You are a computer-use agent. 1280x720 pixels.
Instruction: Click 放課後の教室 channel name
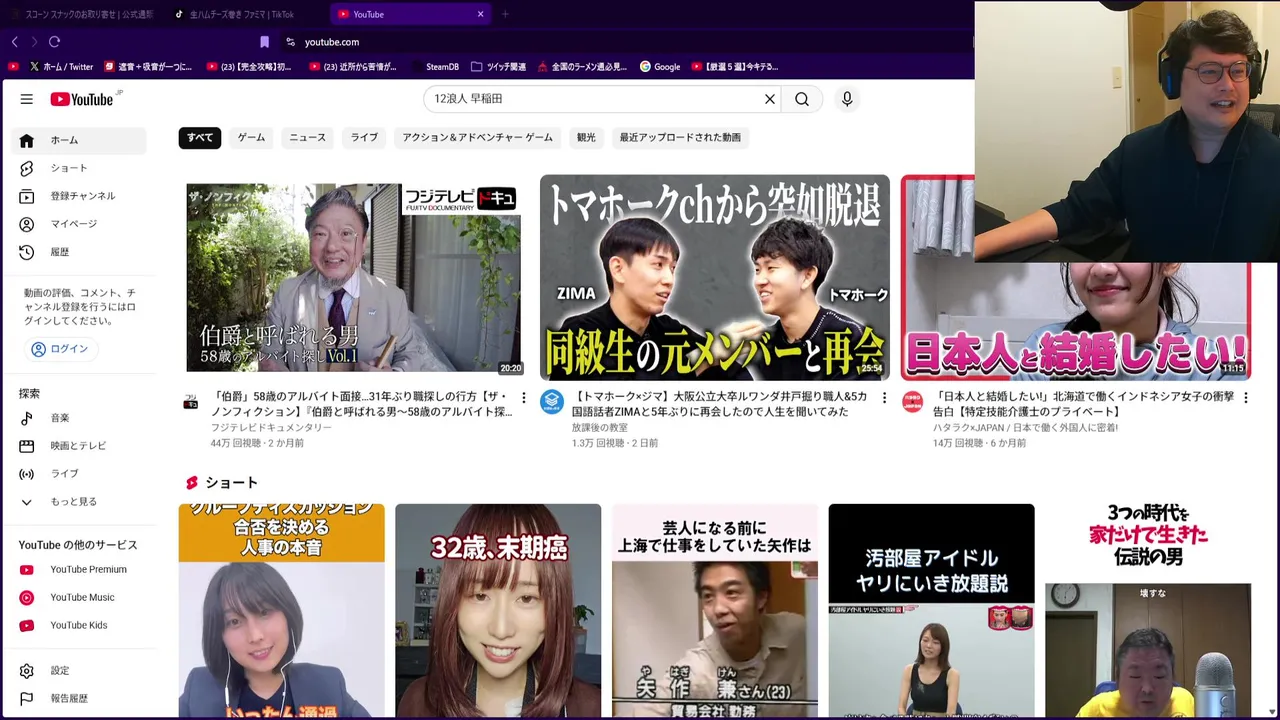coord(600,428)
